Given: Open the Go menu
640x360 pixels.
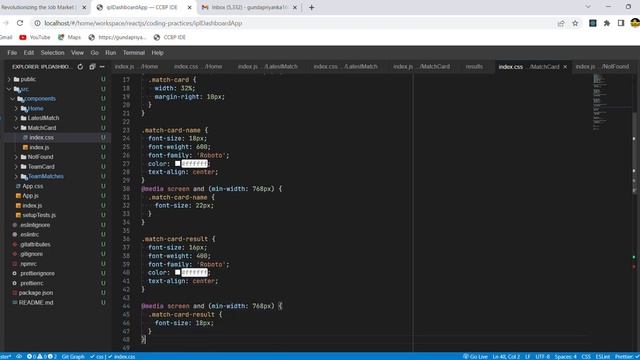Looking at the screenshot, I should [94, 53].
